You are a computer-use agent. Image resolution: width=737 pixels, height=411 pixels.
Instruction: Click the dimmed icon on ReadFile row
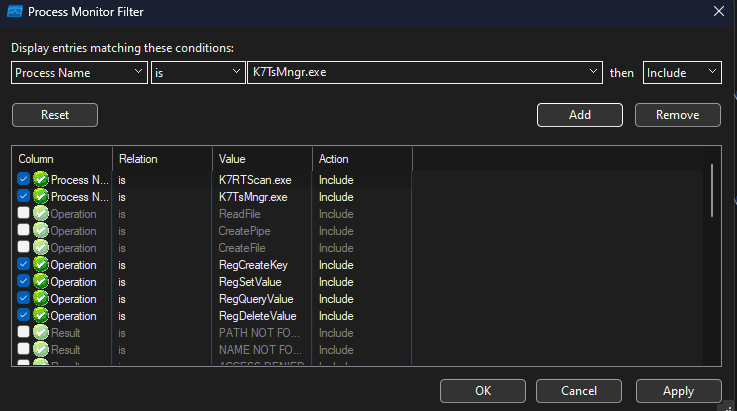pos(41,214)
